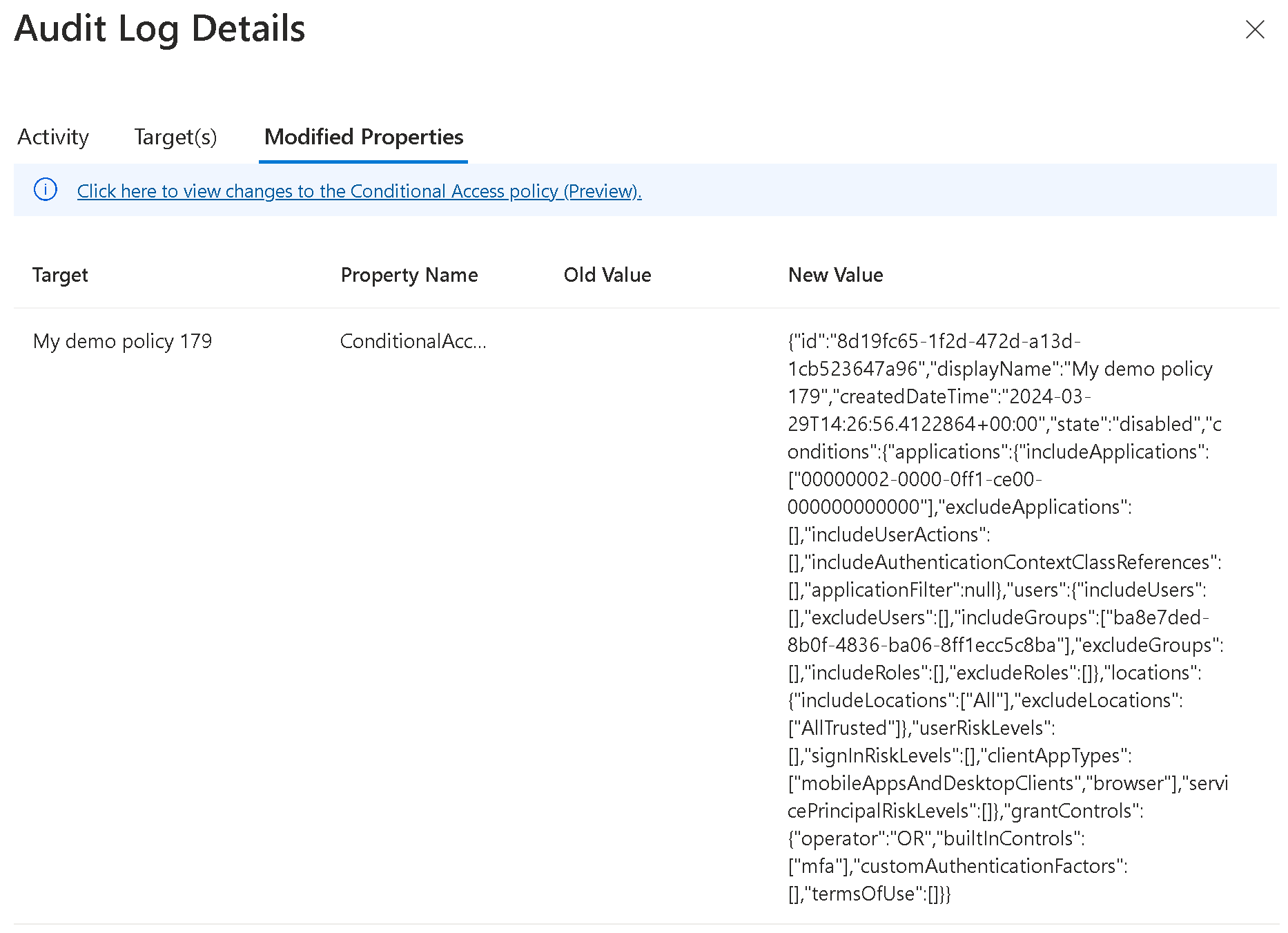Select the Modified Properties tab
This screenshot has width=1288, height=933.
coord(363,137)
